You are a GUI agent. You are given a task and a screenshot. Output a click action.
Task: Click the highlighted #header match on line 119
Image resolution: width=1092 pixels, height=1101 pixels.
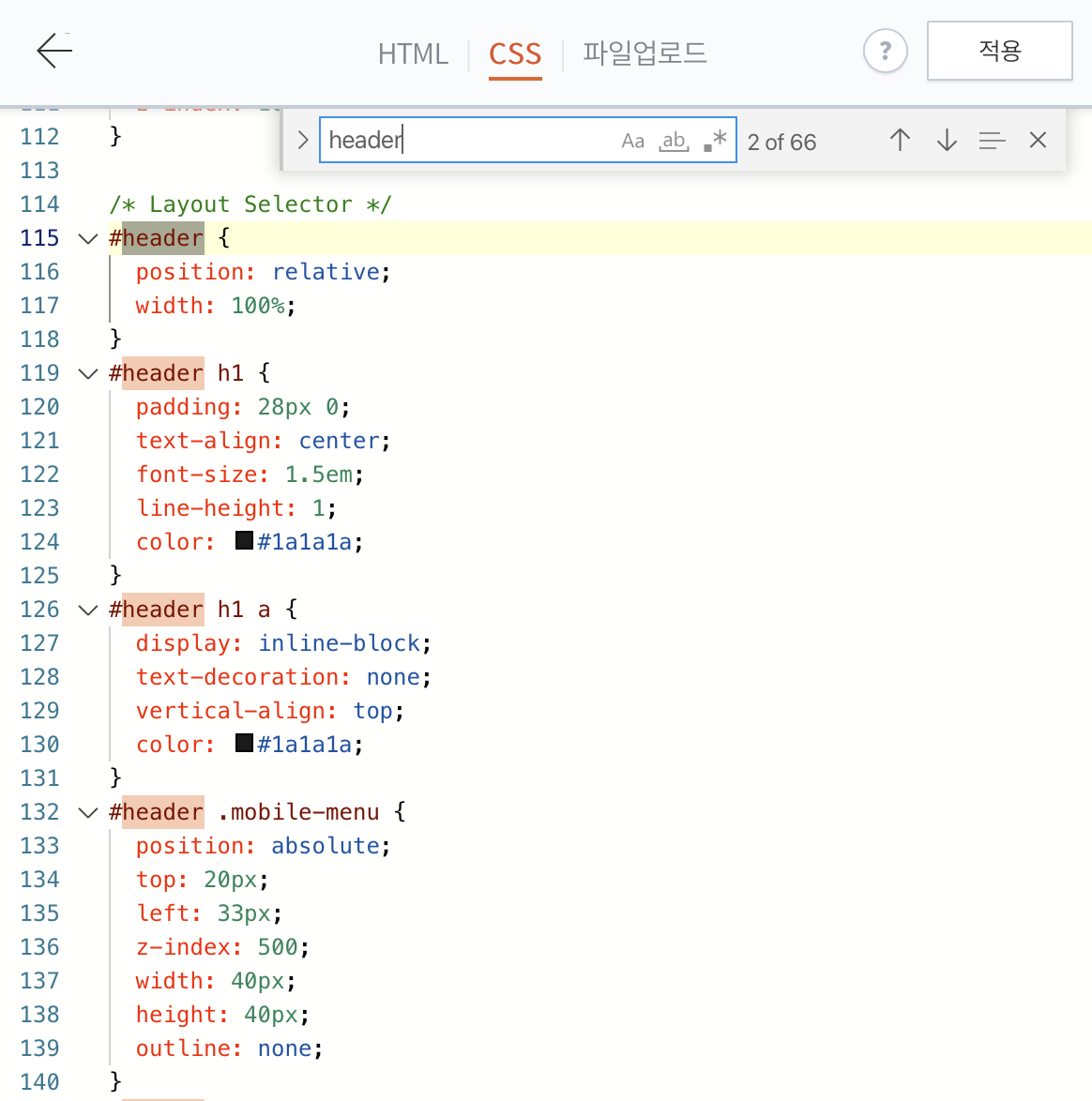pyautogui.click(x=163, y=373)
